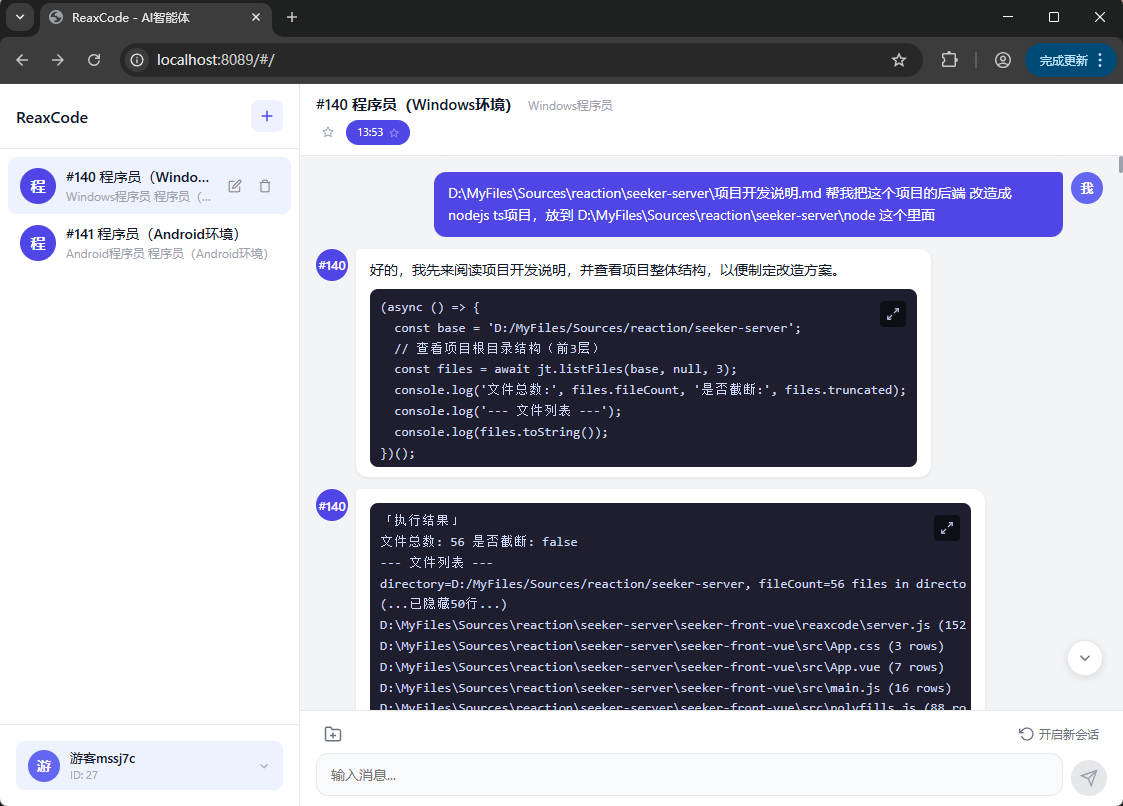Click the output line ending in src\App.vue (7 rows)
Screen dimensions: 1123x806
(662, 667)
